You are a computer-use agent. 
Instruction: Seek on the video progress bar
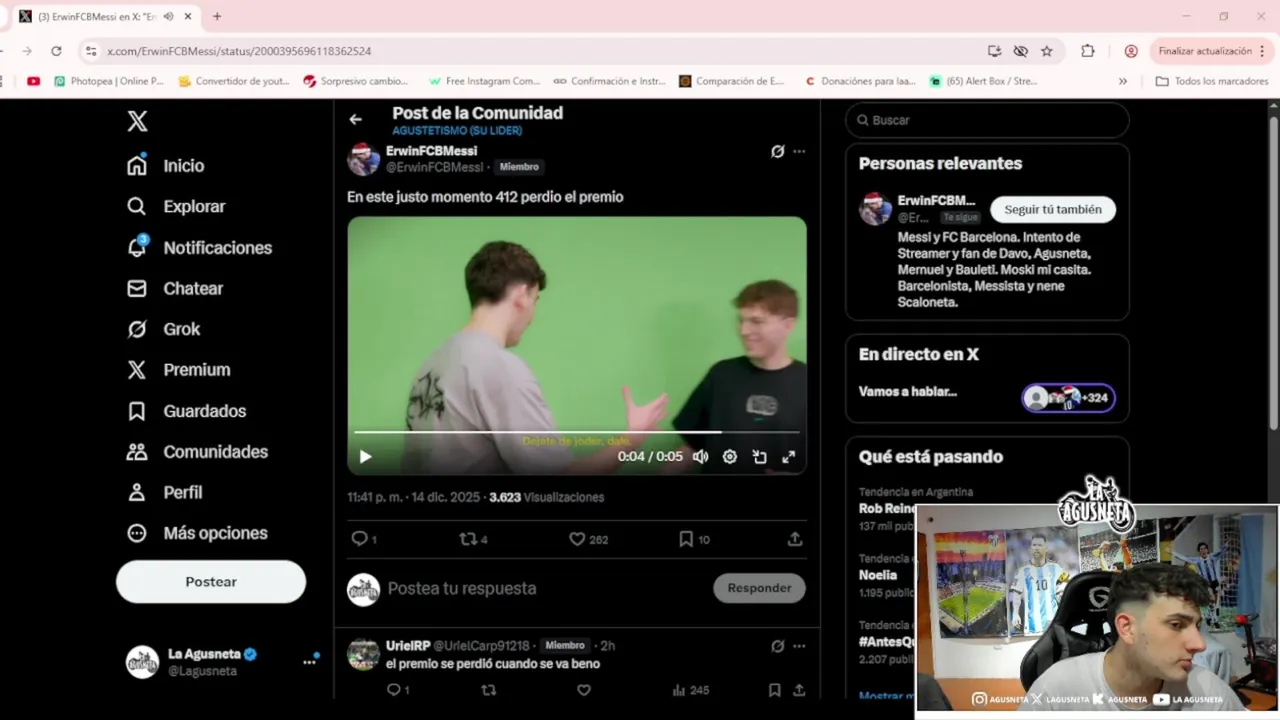click(577, 432)
